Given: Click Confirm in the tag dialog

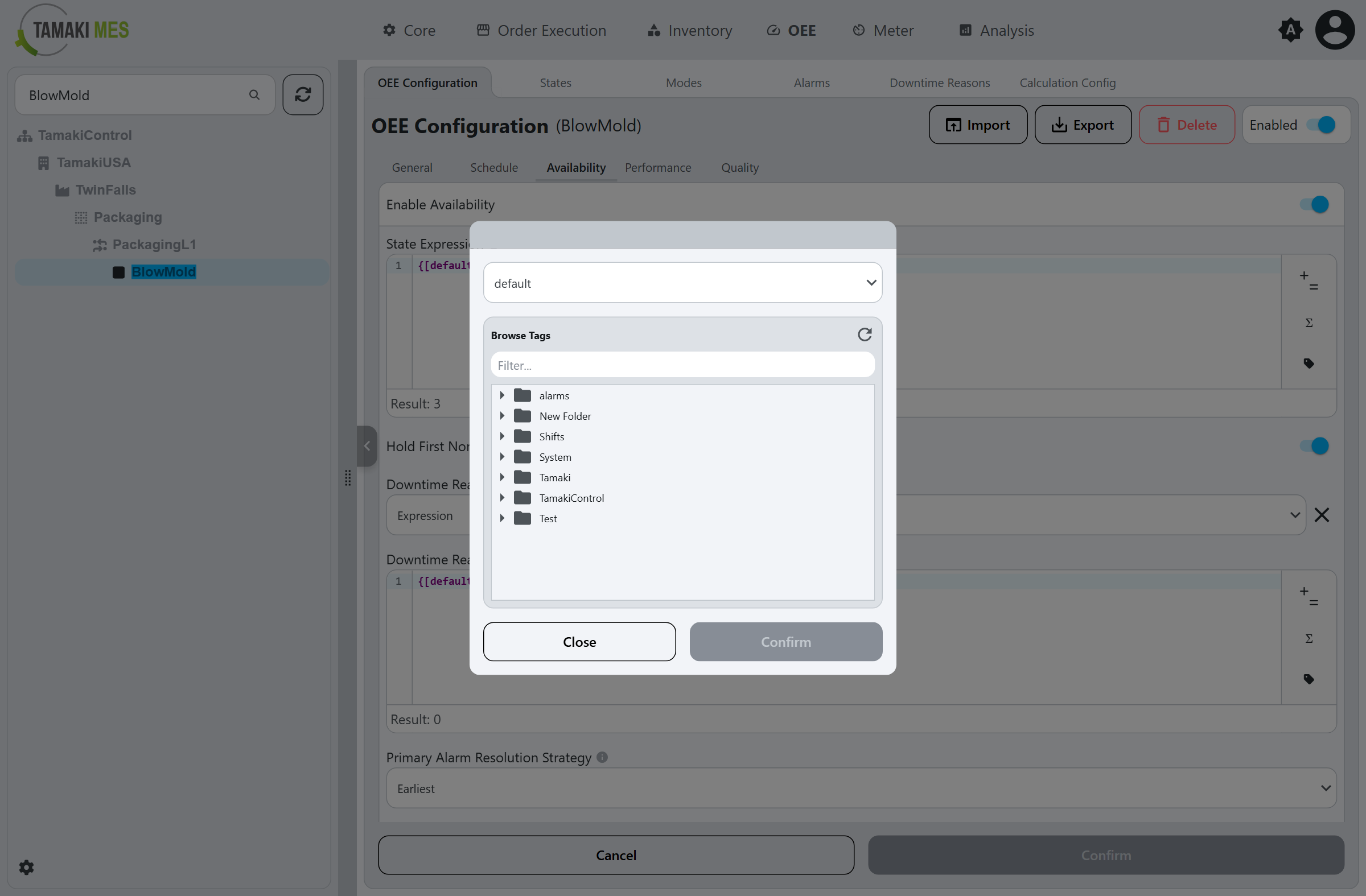Looking at the screenshot, I should coord(786,641).
